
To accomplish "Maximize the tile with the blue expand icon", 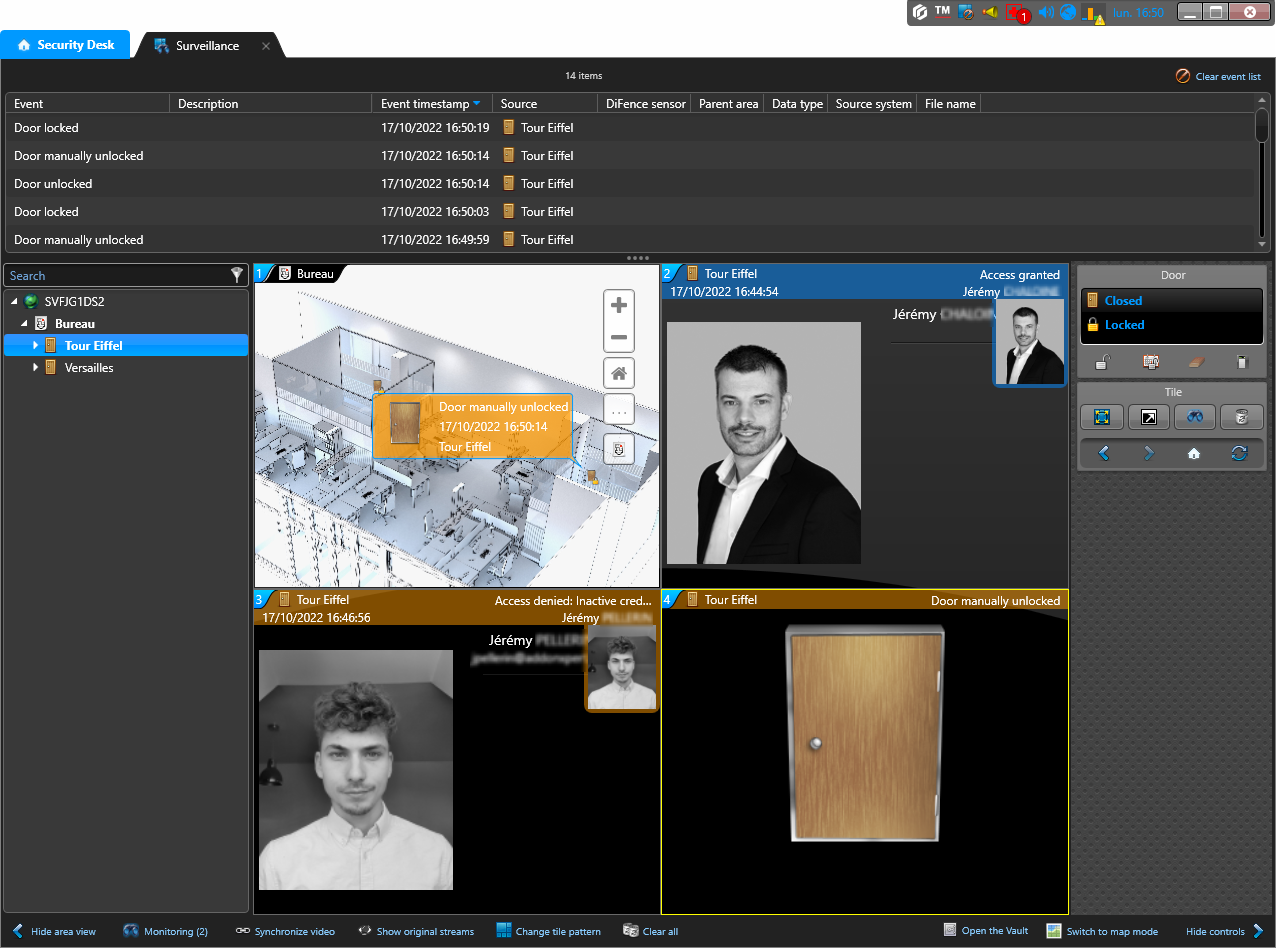I will pyautogui.click(x=1102, y=417).
